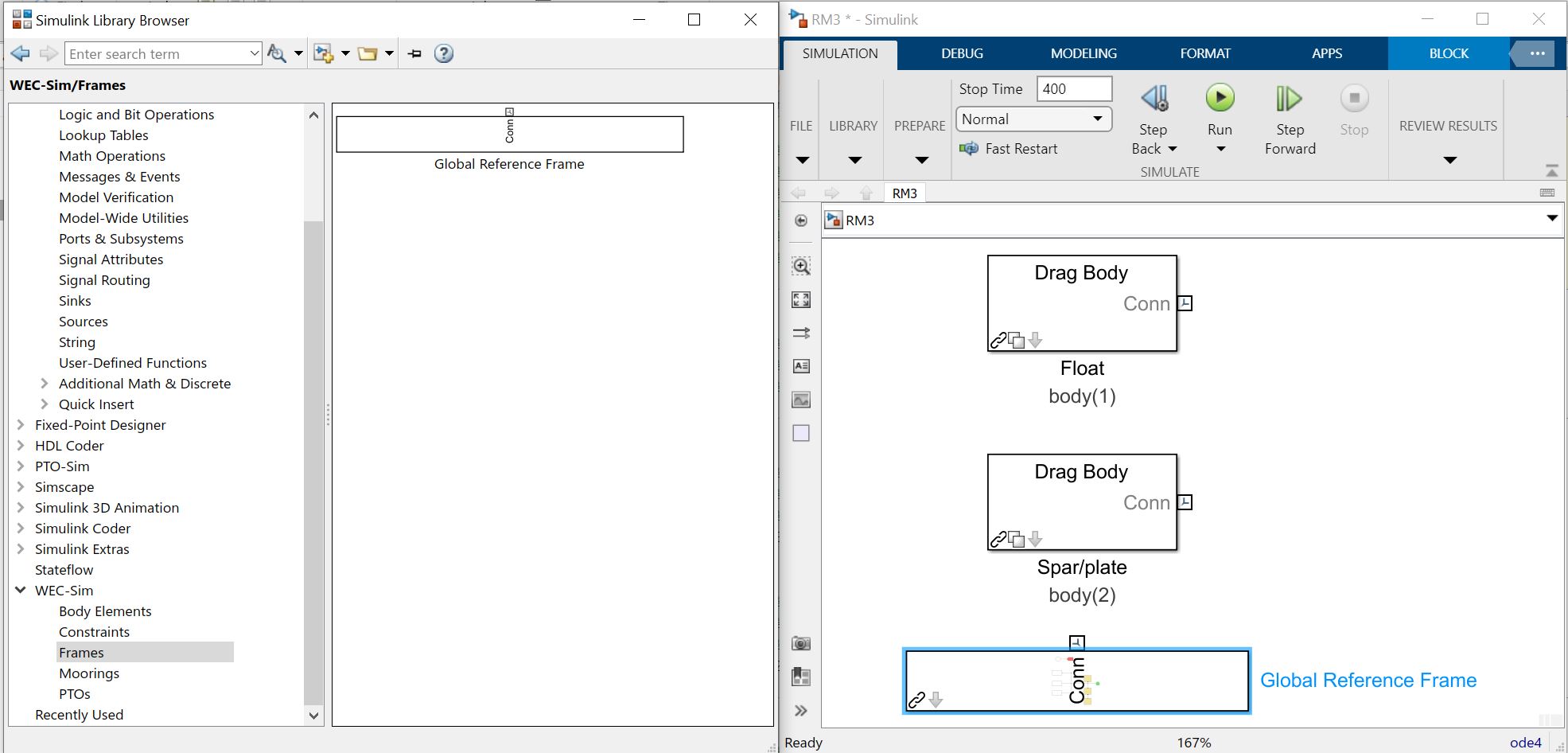Open the RM3 model tab
The width and height of the screenshot is (1568, 753).
pyautogui.click(x=905, y=193)
